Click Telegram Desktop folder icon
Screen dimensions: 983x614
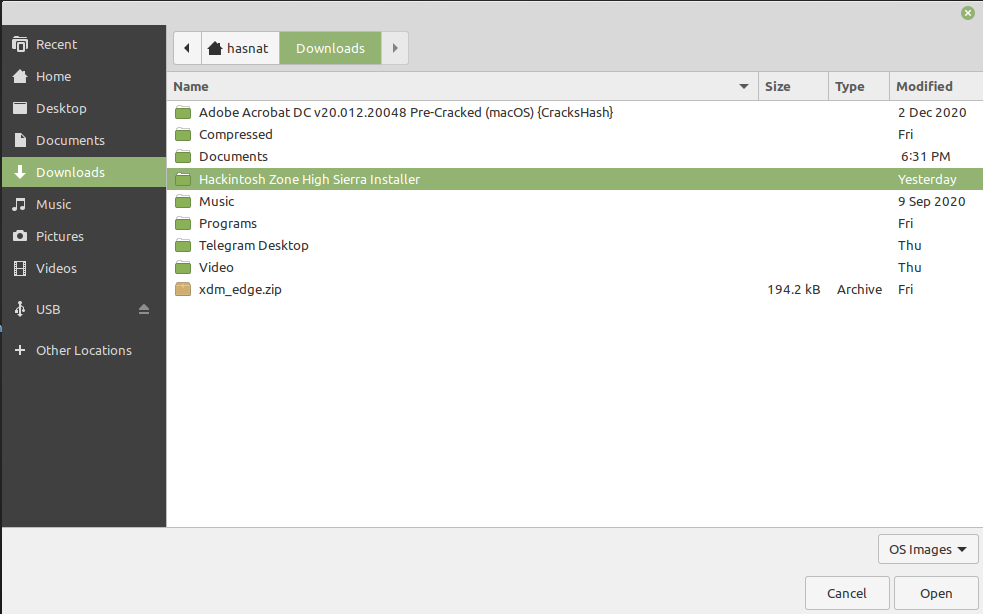point(183,245)
